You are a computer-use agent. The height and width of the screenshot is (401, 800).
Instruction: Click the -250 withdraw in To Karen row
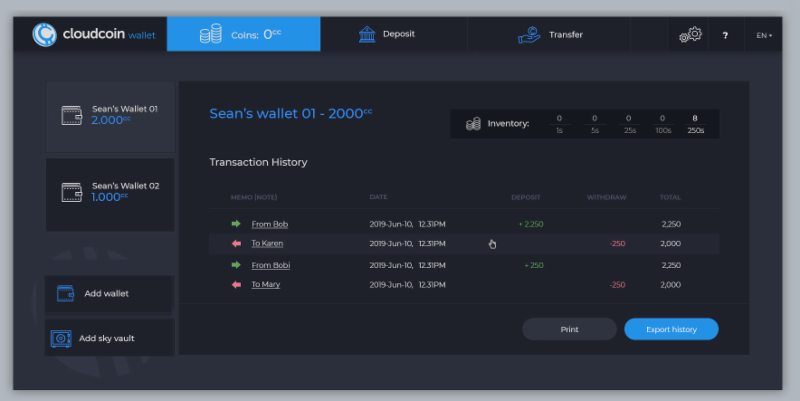pyautogui.click(x=617, y=244)
